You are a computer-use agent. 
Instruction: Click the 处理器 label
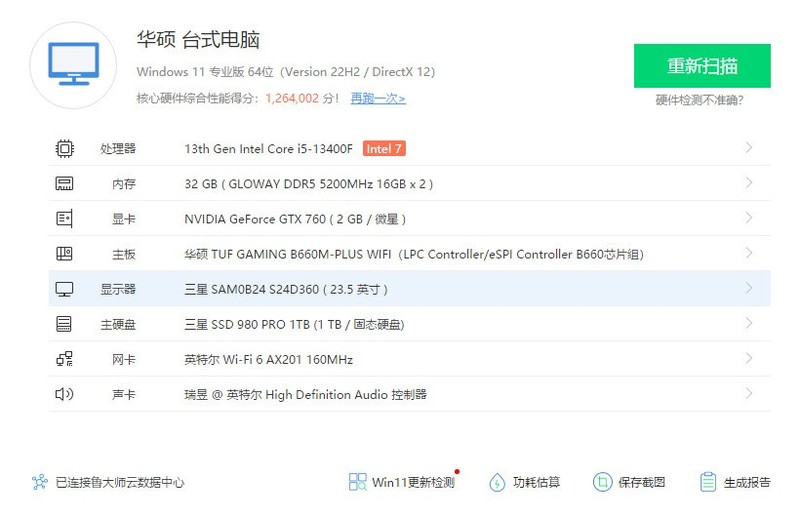[118, 149]
